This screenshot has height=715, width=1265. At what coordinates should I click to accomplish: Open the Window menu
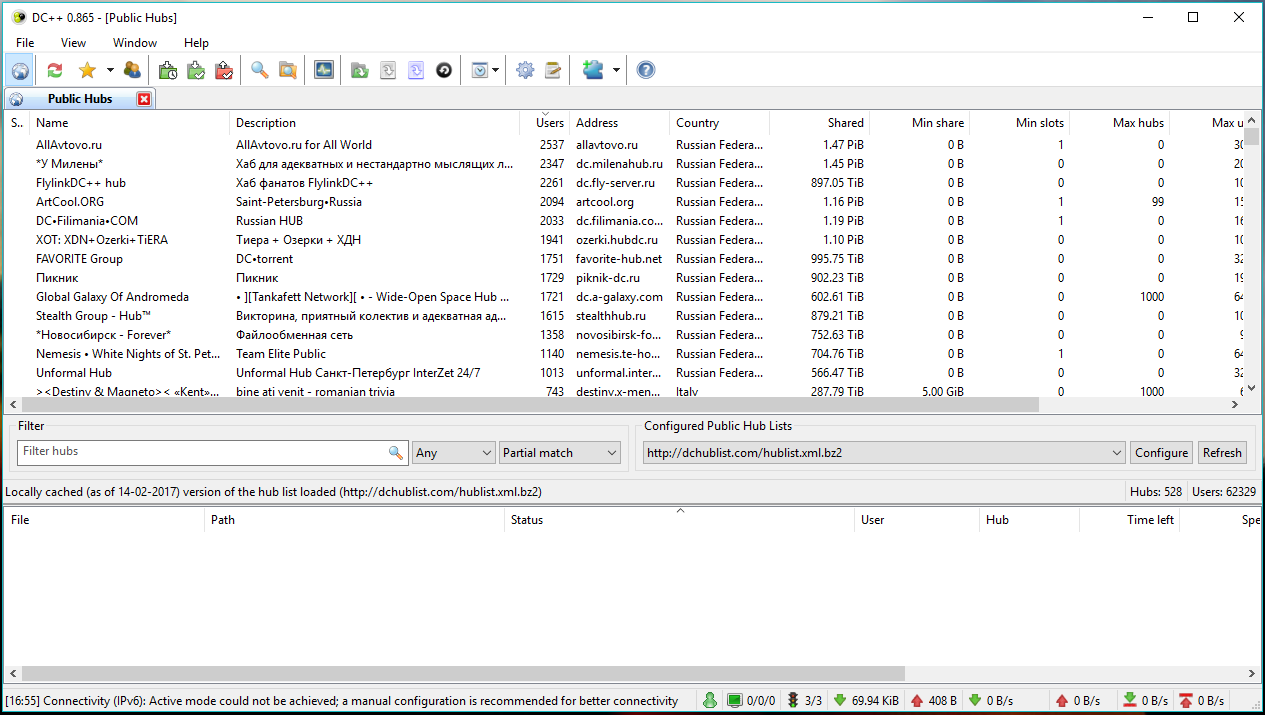point(134,43)
